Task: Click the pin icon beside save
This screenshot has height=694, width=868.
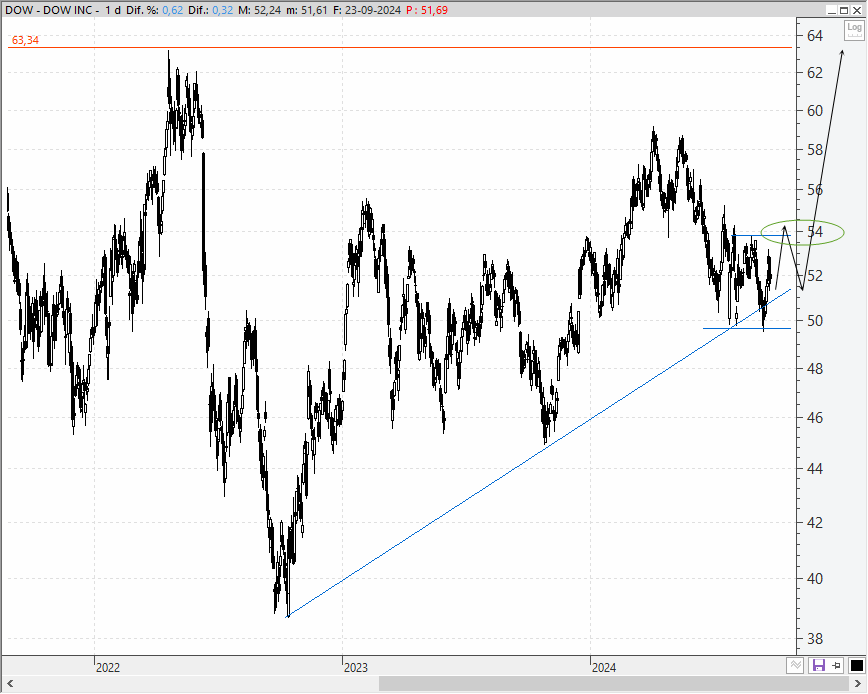Action: (835, 665)
